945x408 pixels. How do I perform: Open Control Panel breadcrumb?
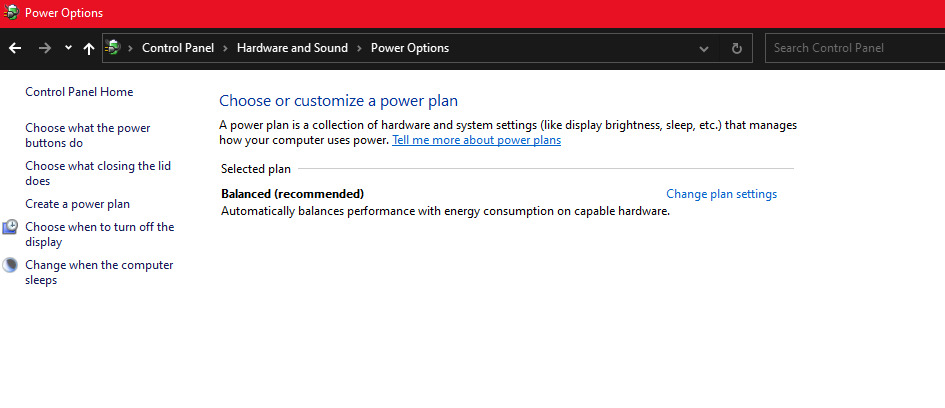tap(178, 48)
